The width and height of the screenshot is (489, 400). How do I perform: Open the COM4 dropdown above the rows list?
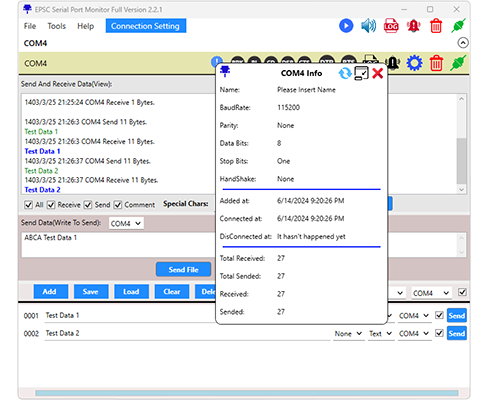431,293
